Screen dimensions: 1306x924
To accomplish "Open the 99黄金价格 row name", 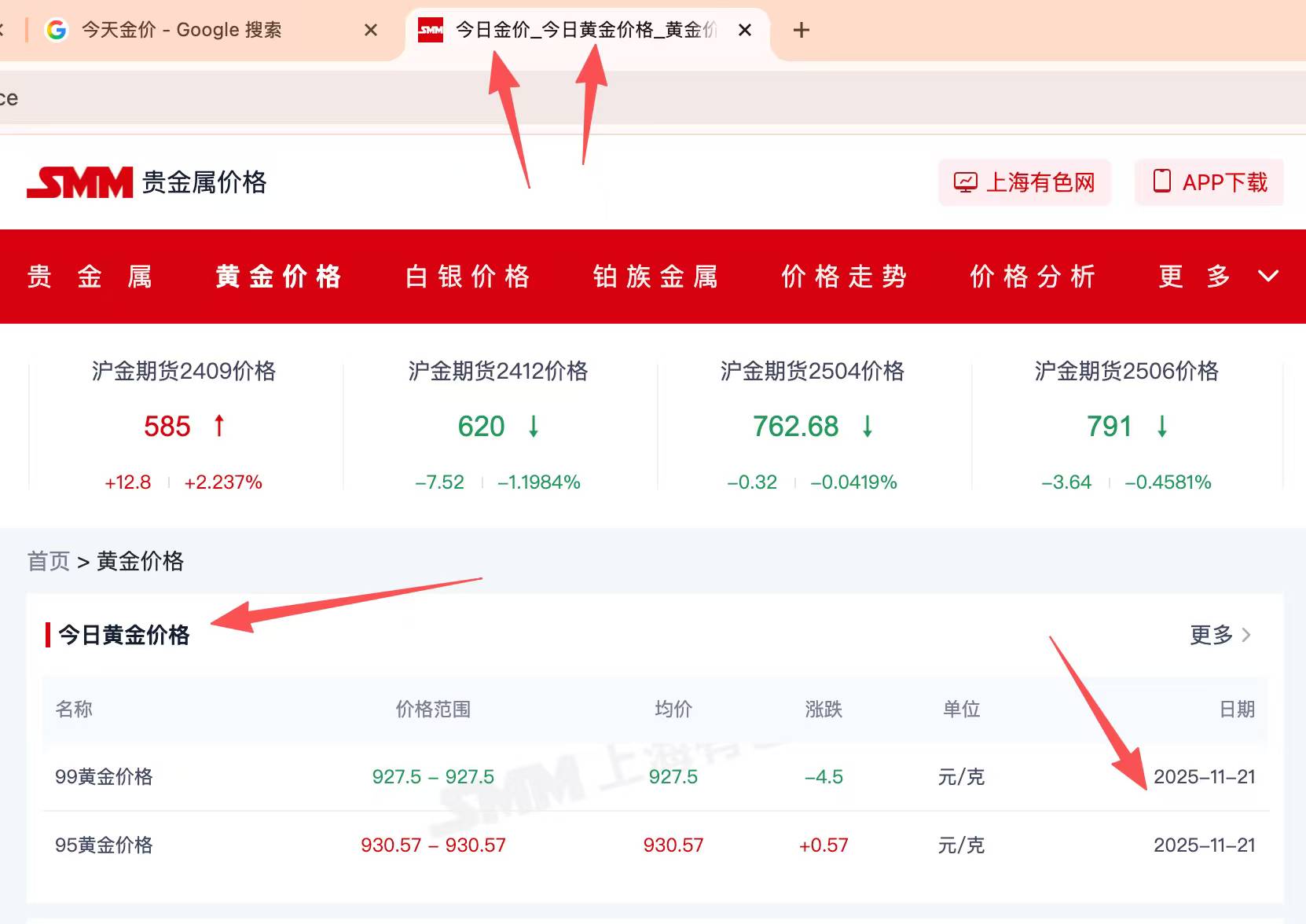I will (x=104, y=777).
